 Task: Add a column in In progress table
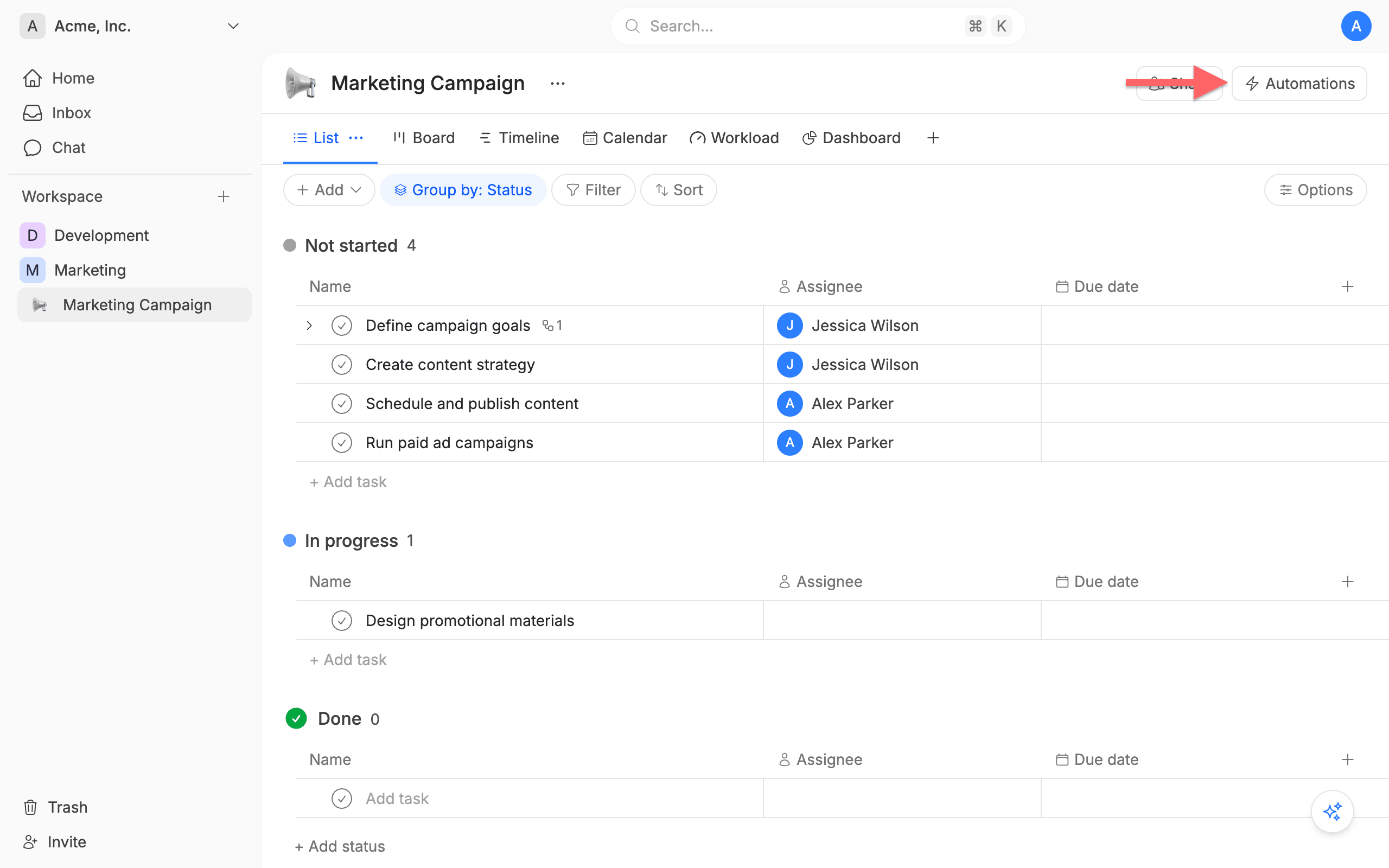pos(1348,582)
